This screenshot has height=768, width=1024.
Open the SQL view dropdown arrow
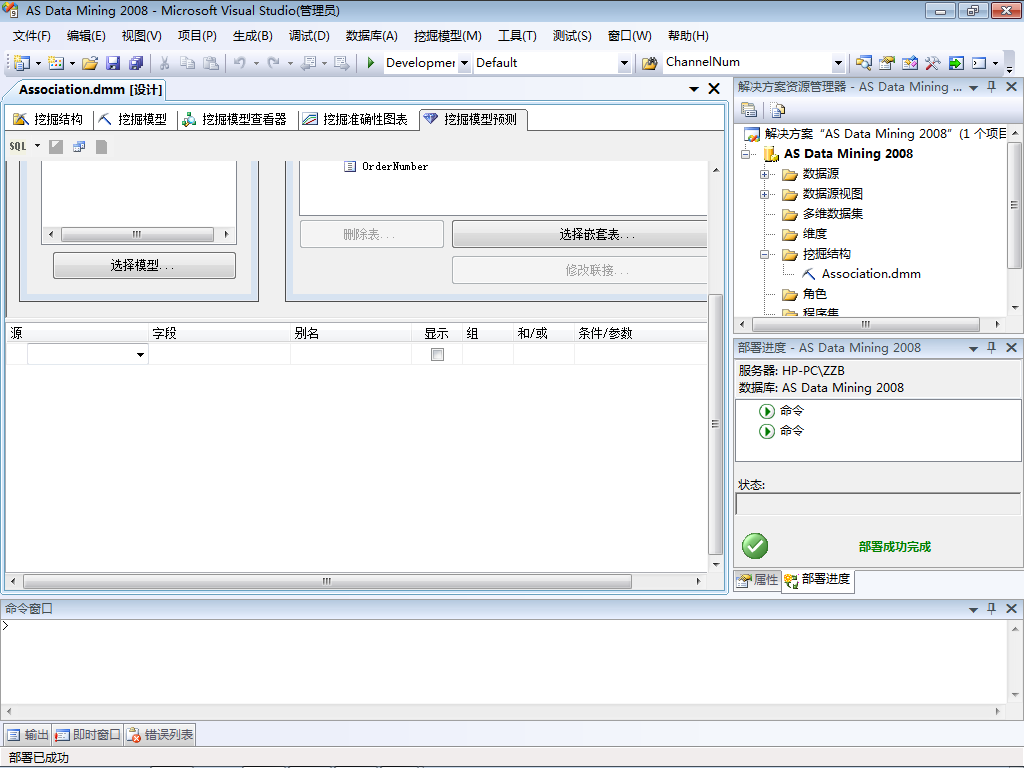[37, 146]
